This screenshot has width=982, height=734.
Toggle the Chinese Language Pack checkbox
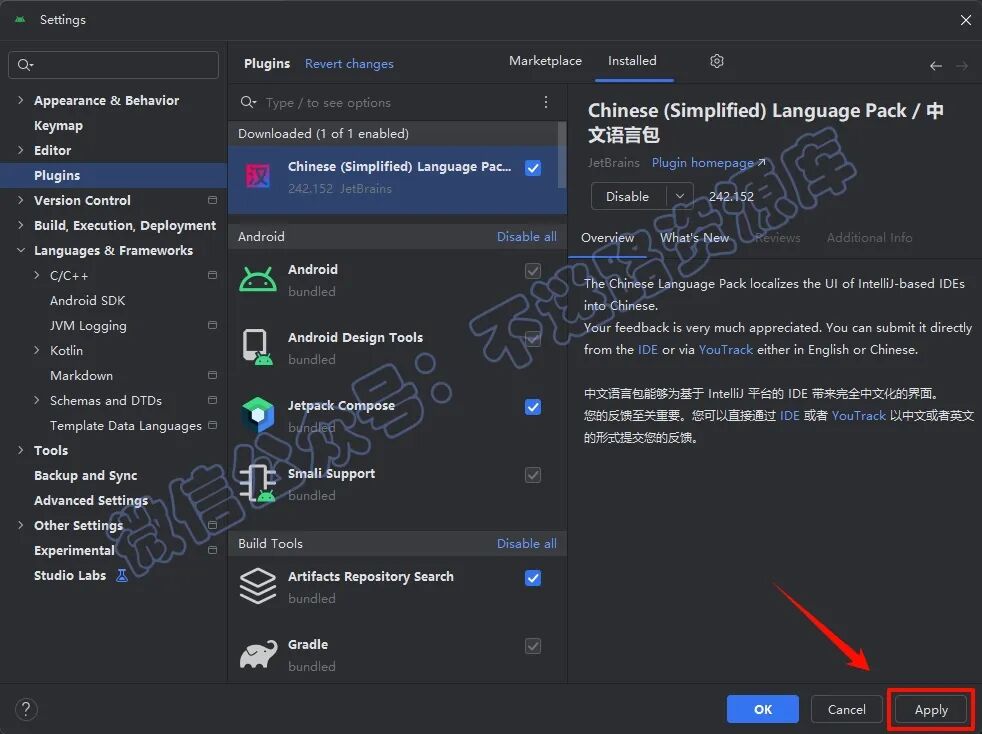click(x=533, y=168)
